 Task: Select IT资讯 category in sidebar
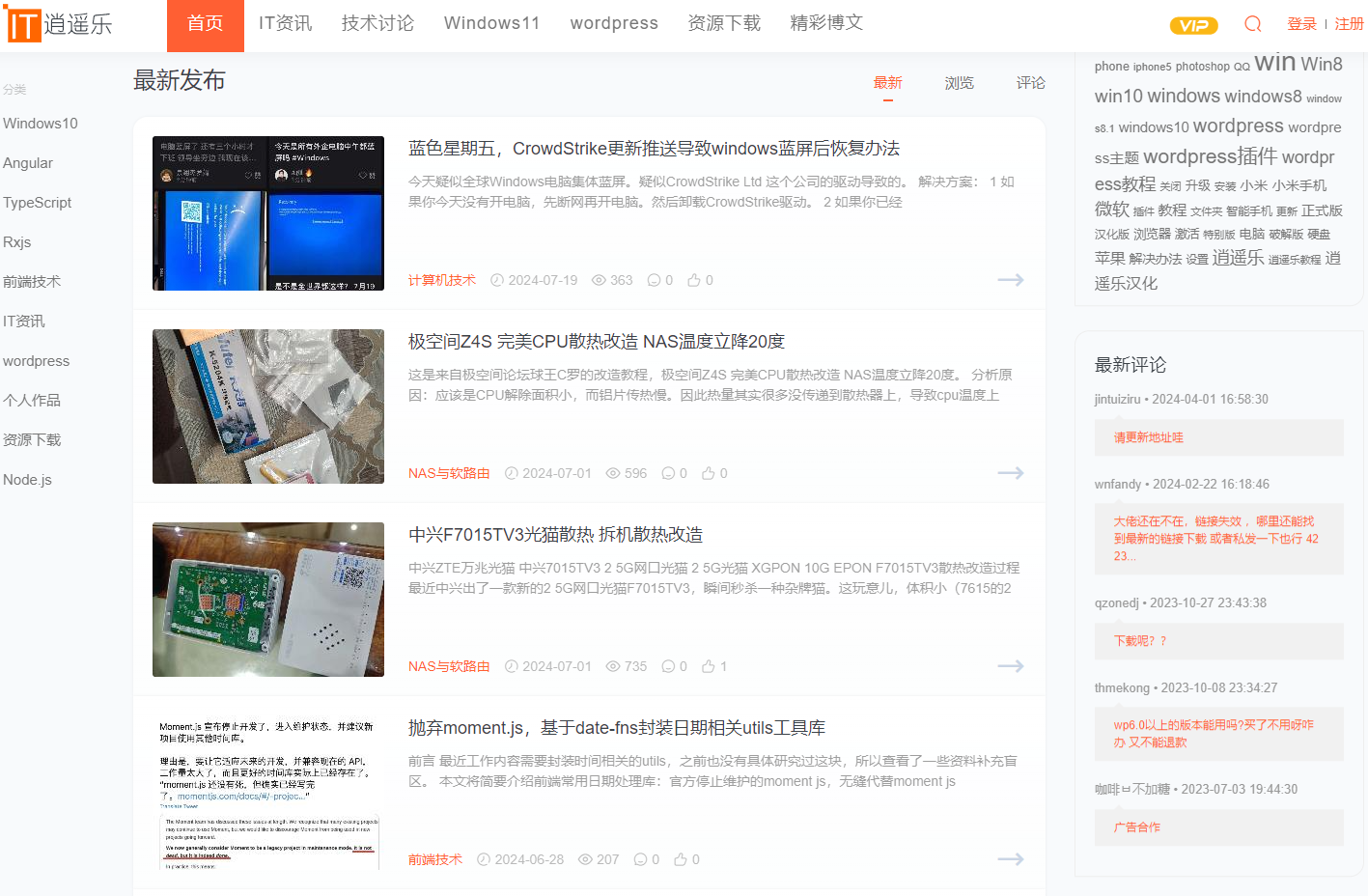pos(24,322)
